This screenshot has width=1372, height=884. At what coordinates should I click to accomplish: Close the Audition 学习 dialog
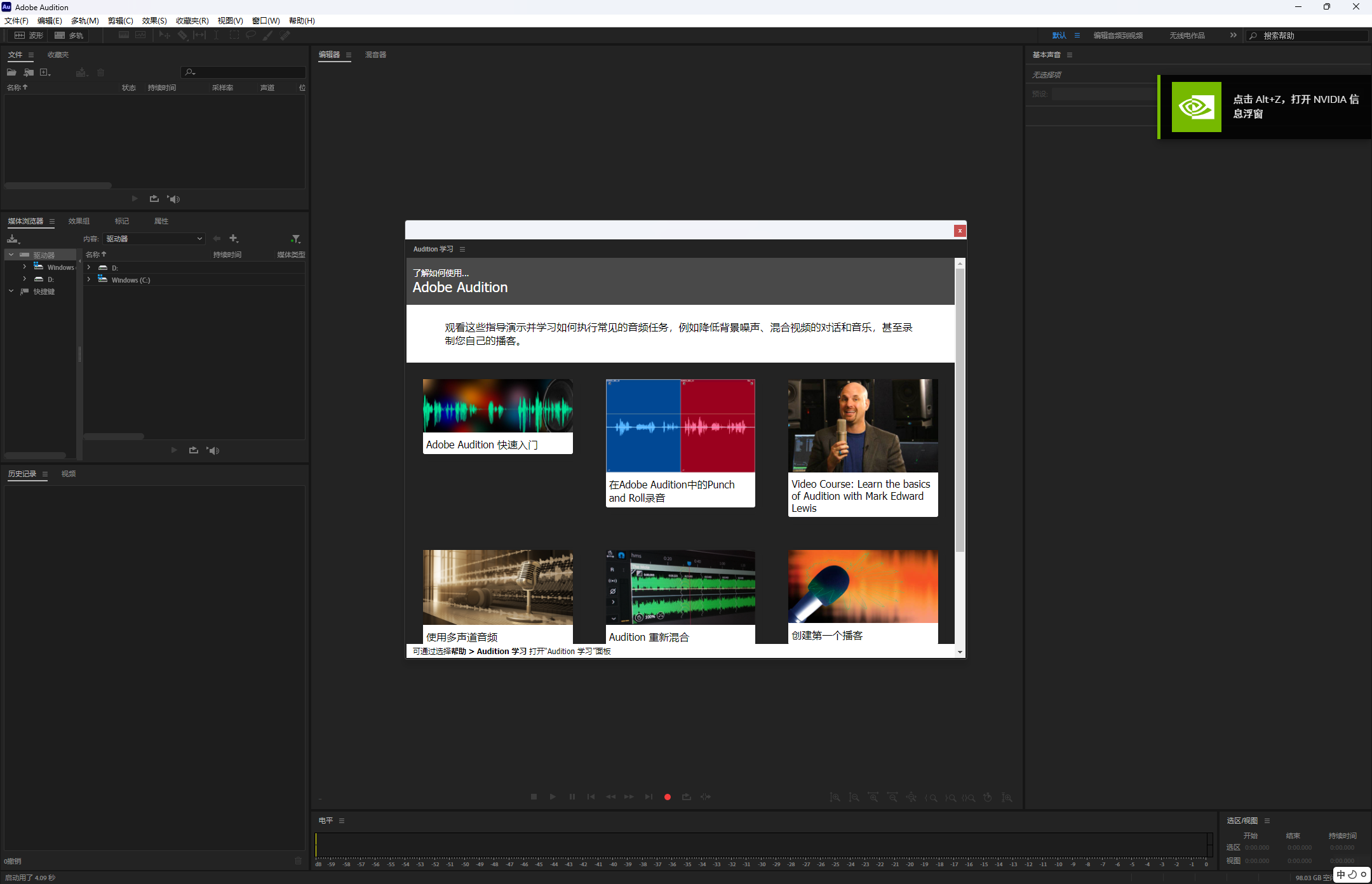coord(960,231)
